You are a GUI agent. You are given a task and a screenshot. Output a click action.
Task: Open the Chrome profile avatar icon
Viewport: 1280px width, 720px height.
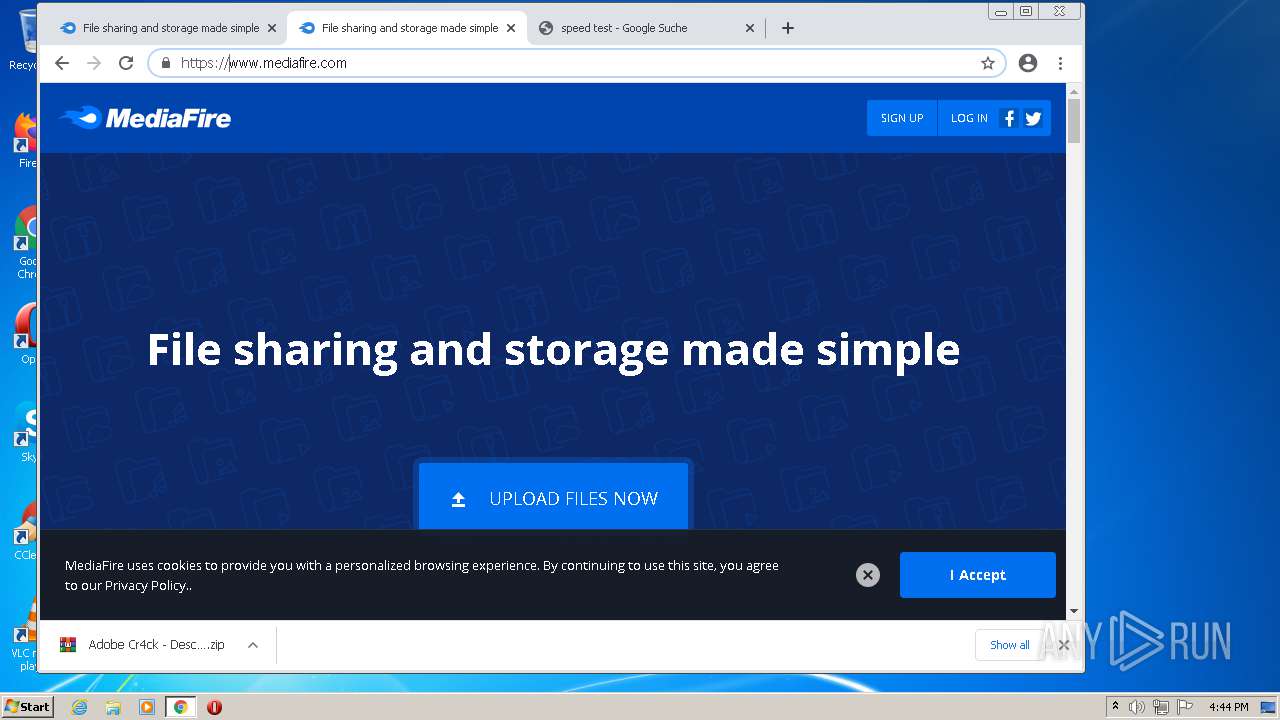pyautogui.click(x=1028, y=63)
